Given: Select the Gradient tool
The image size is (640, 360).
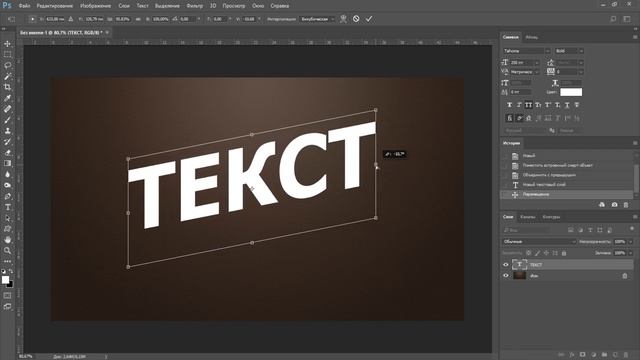Looking at the screenshot, I should click(x=7, y=163).
